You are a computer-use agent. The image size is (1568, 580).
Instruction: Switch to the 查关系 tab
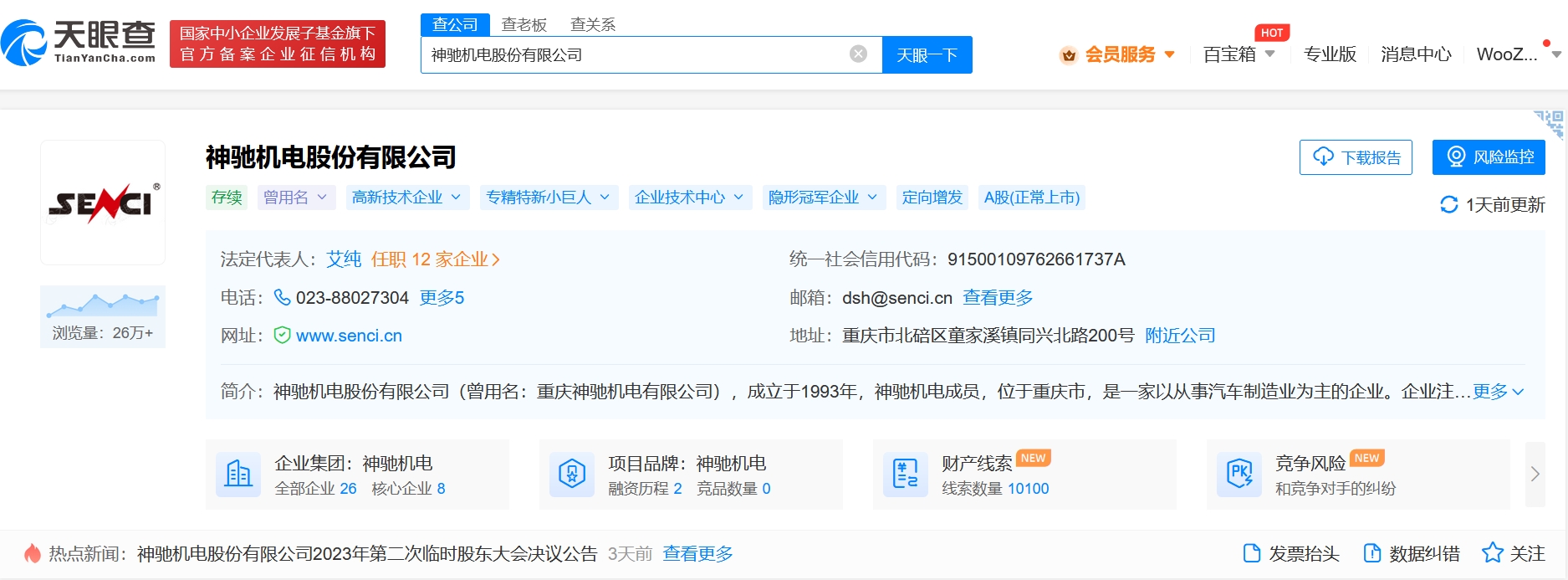click(593, 25)
